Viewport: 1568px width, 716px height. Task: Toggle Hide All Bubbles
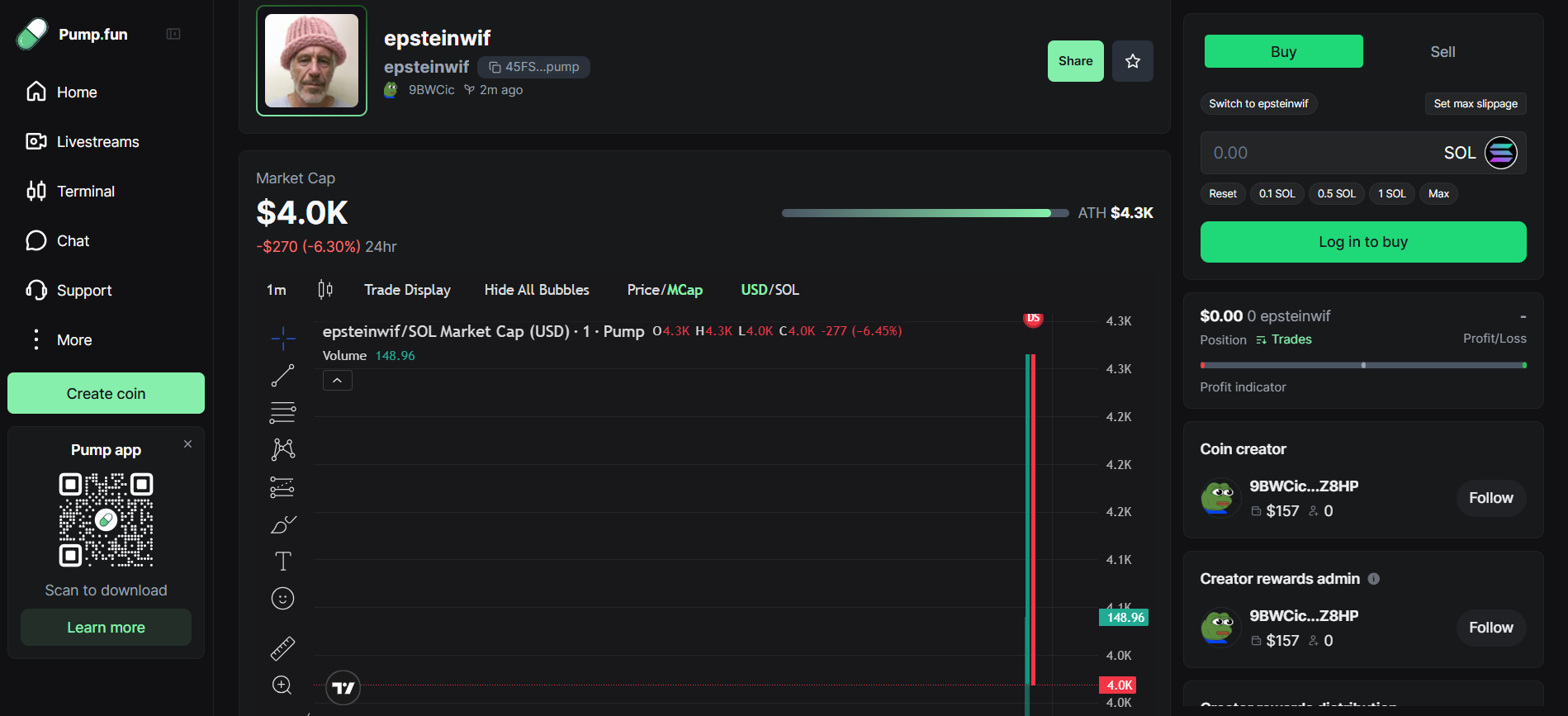[537, 290]
